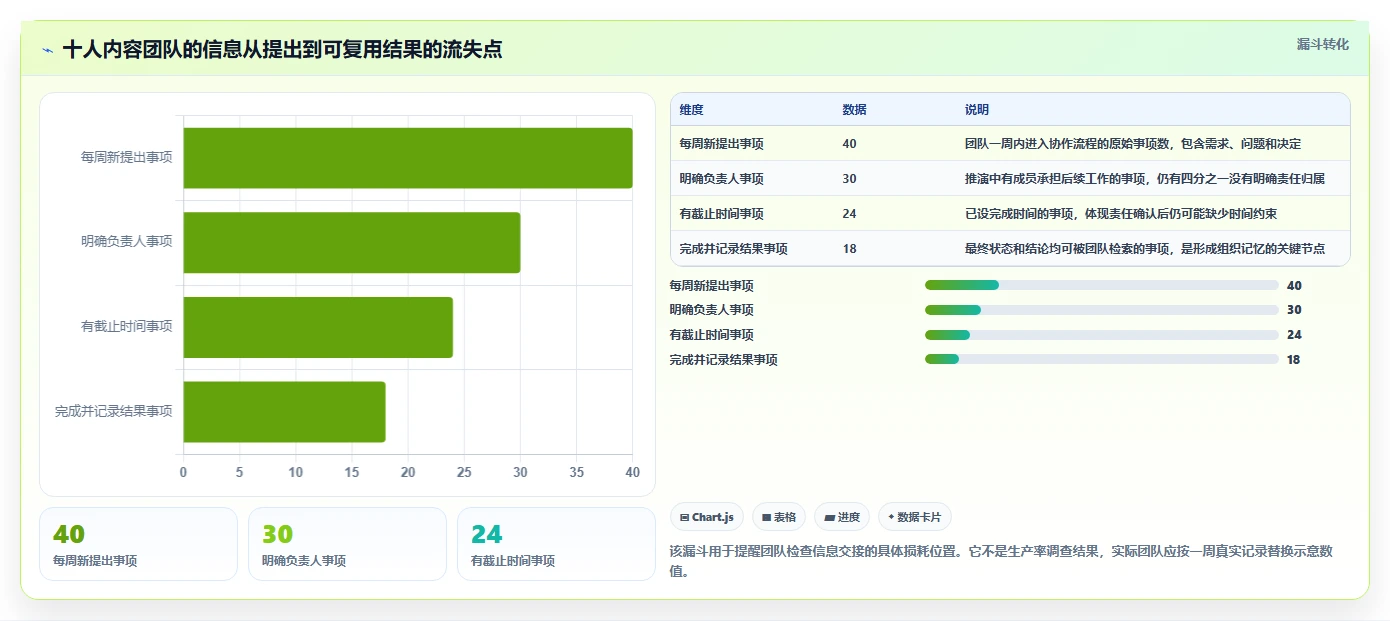The image size is (1390, 621).
Task: Open the stat card showing 24
Action: point(556,544)
